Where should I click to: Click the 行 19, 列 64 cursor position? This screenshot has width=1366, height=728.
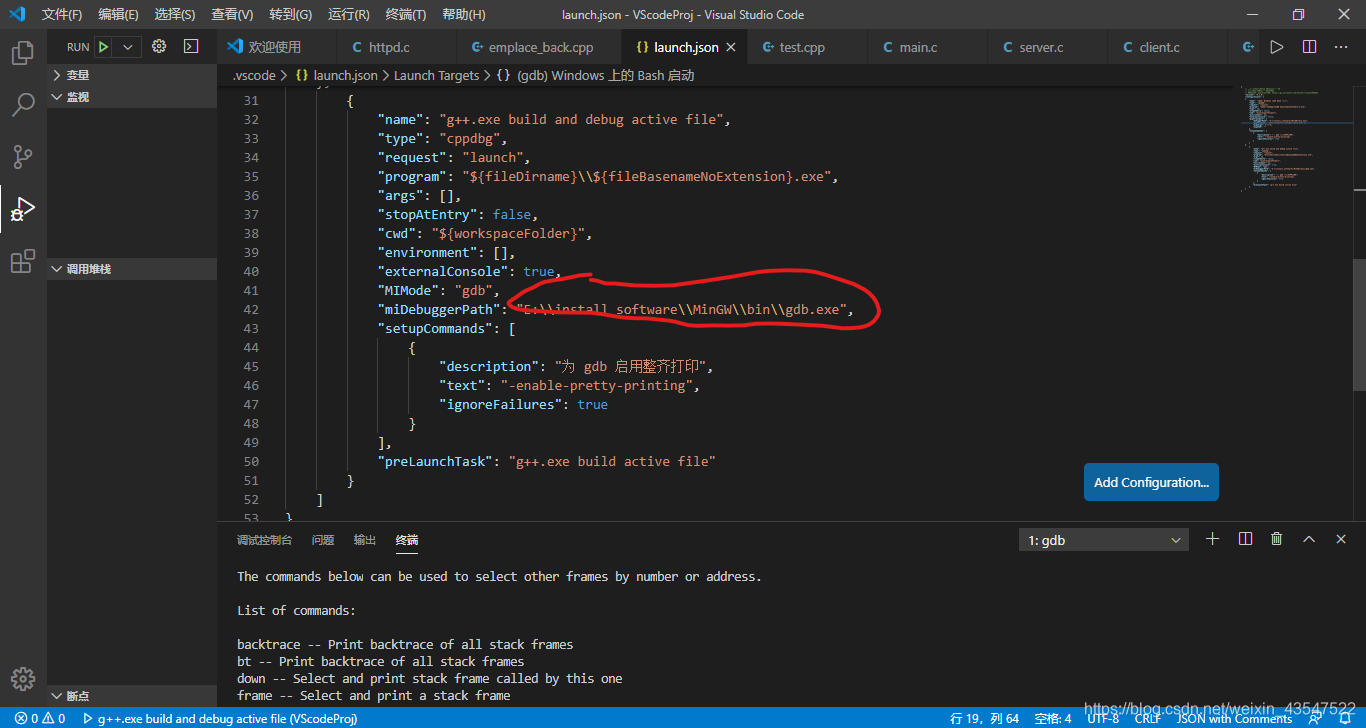(x=984, y=718)
